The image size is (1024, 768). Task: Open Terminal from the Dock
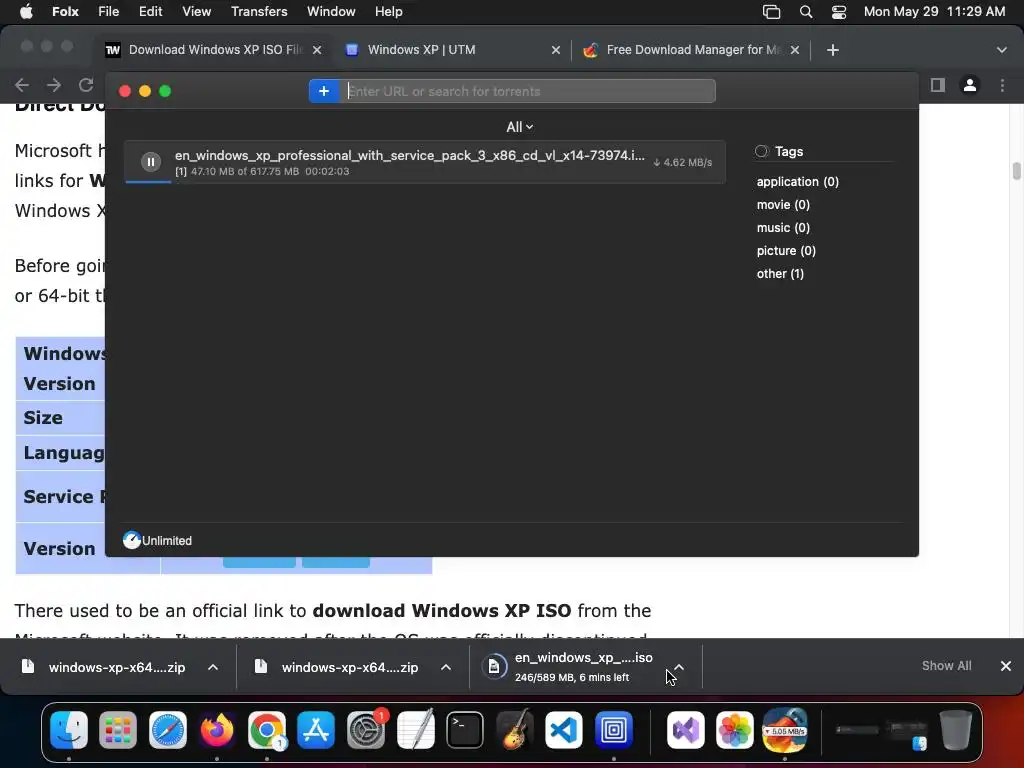(465, 729)
